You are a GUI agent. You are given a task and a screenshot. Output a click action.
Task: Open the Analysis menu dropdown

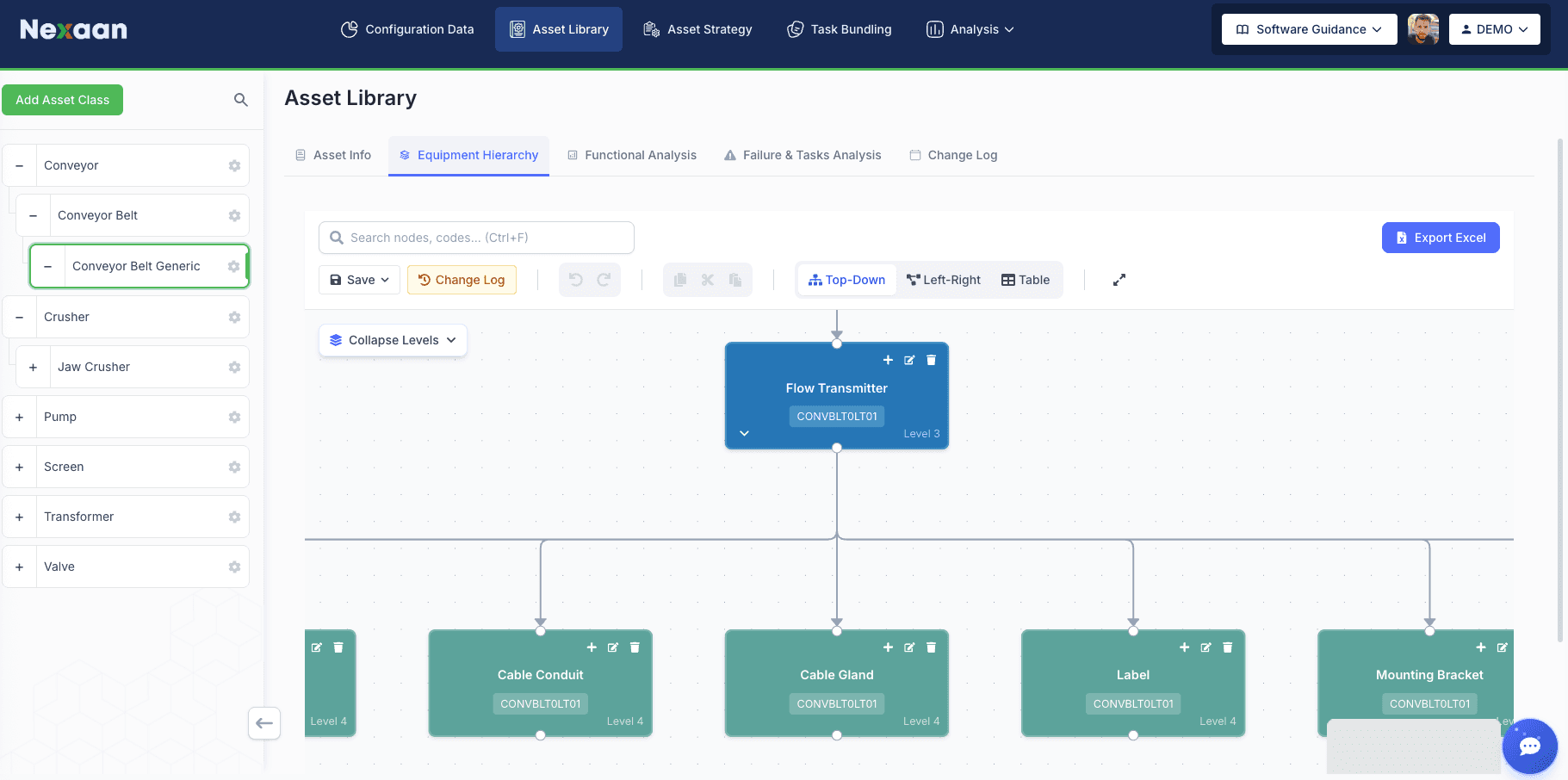point(970,29)
